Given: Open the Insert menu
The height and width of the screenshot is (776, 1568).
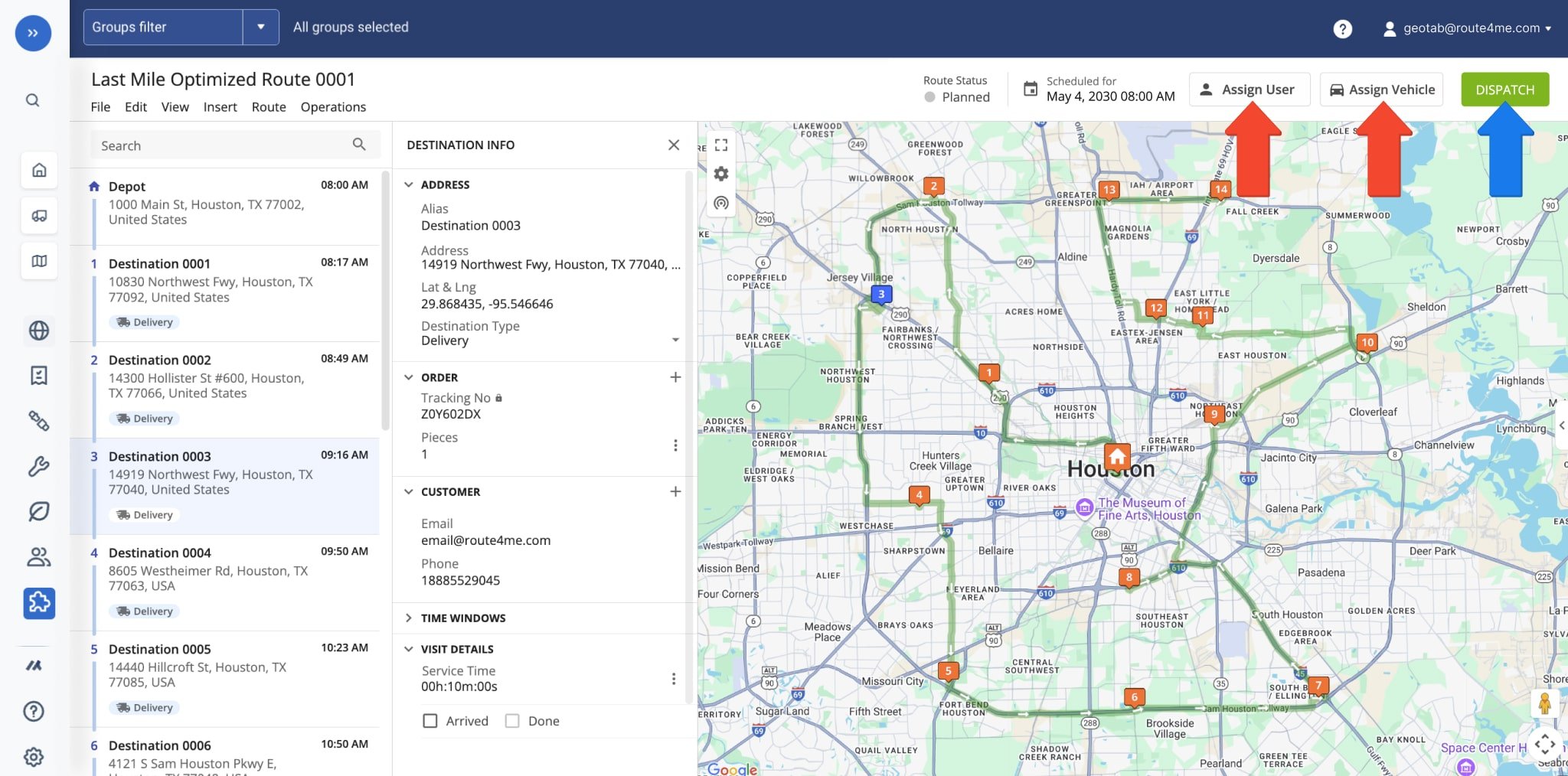Looking at the screenshot, I should 220,107.
